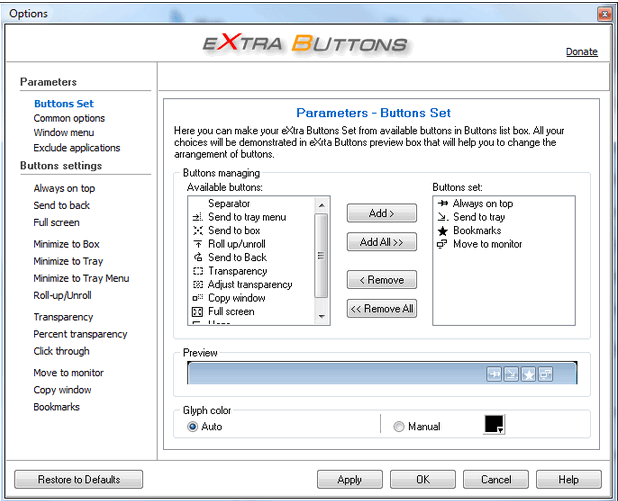Close the Options dialog window

604,15
